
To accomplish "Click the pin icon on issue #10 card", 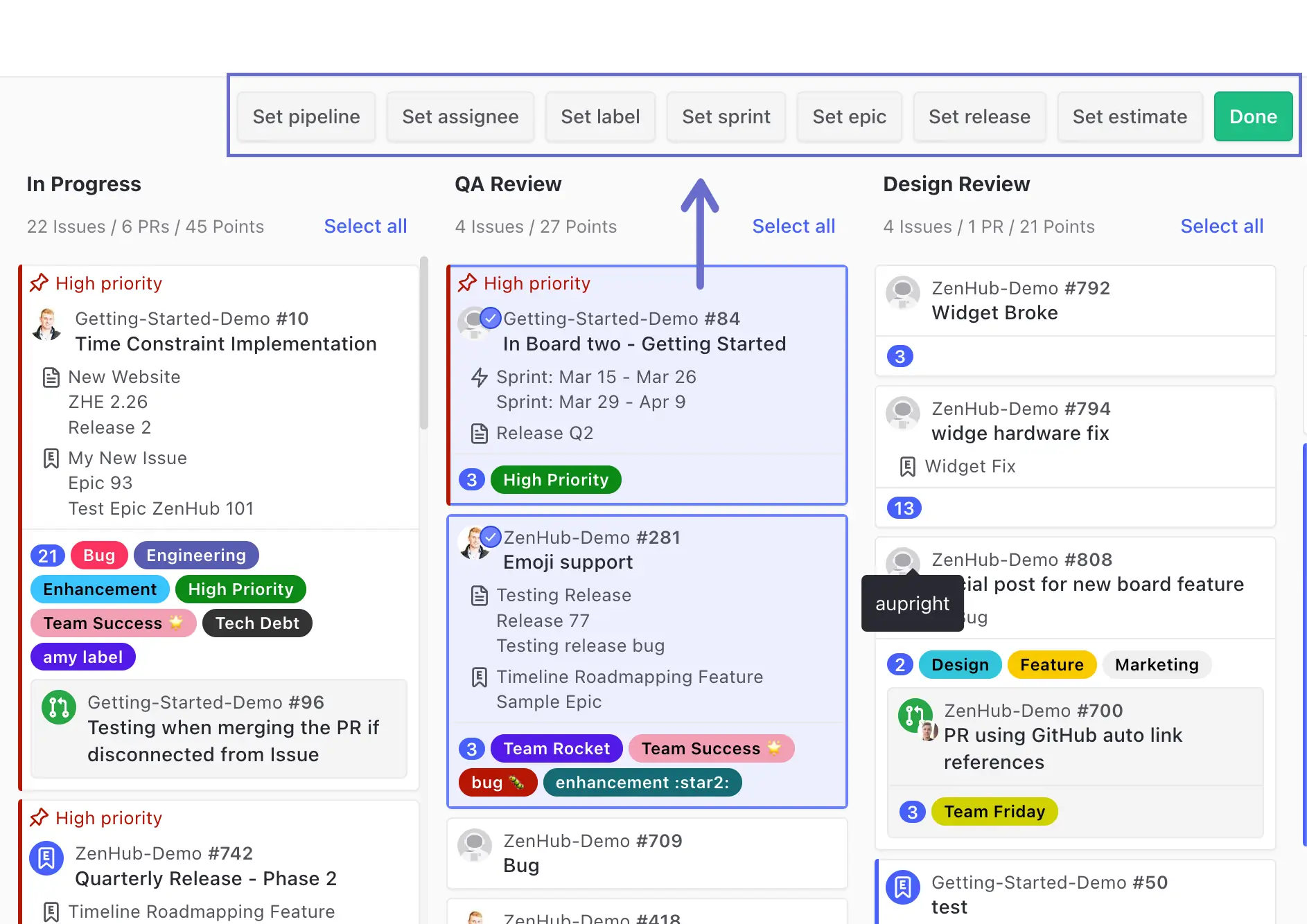I will 40,283.
